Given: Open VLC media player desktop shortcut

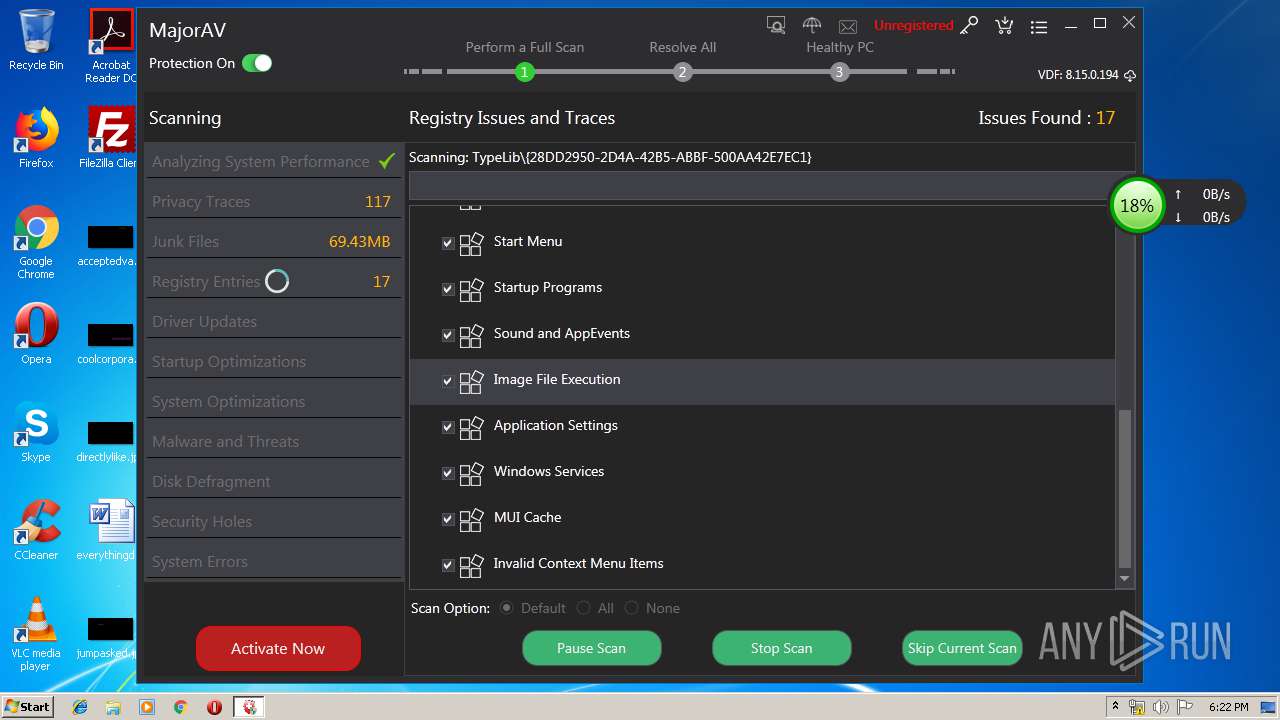Looking at the screenshot, I should [36, 634].
